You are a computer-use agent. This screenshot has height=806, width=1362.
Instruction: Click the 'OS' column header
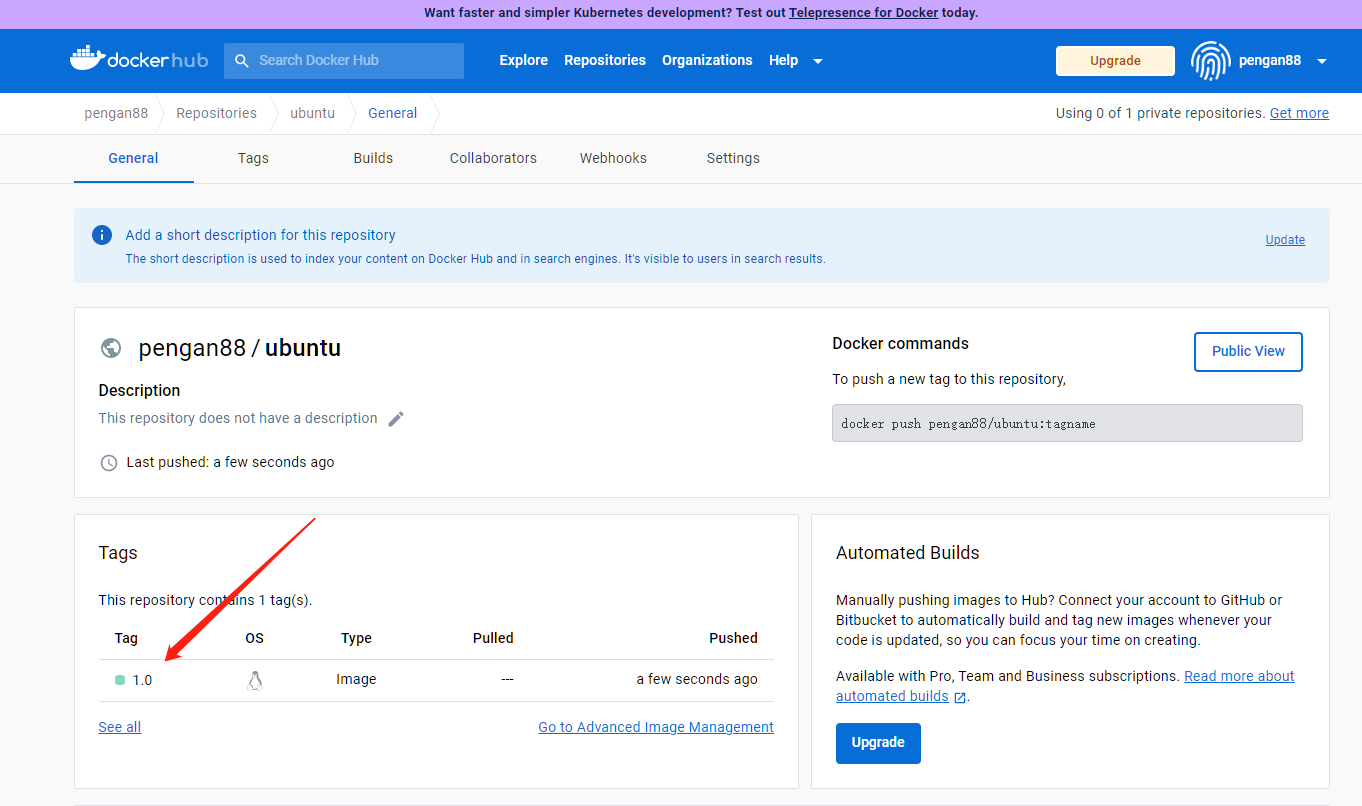point(254,638)
